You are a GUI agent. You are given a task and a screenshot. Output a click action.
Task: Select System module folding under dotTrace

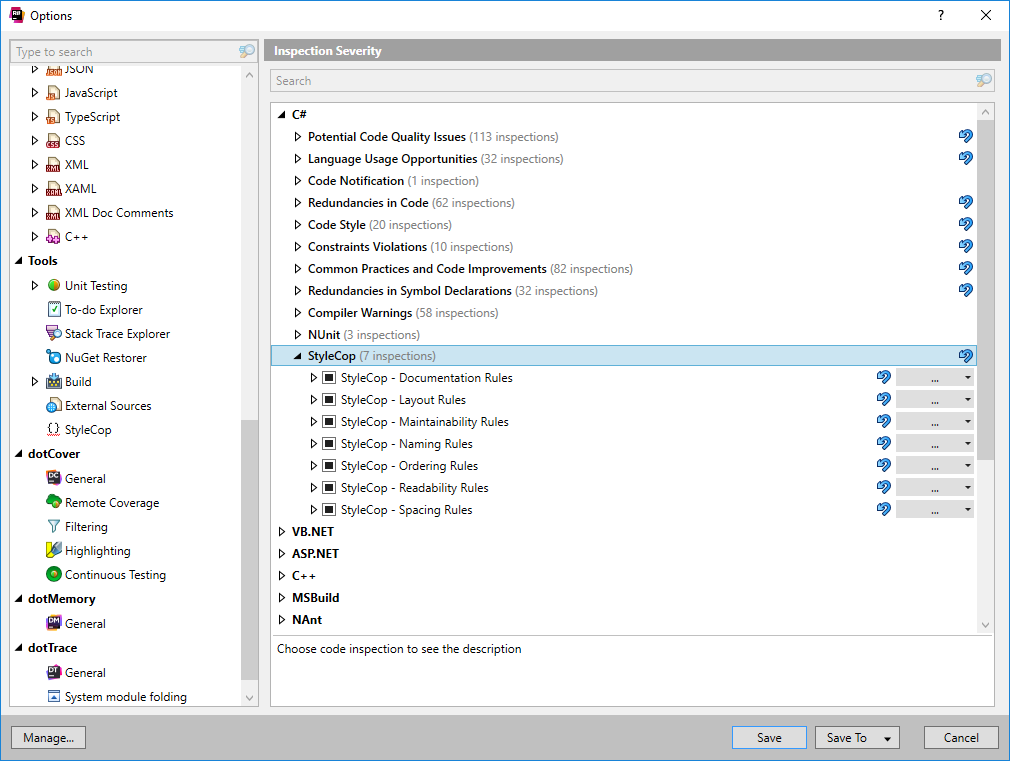(126, 697)
